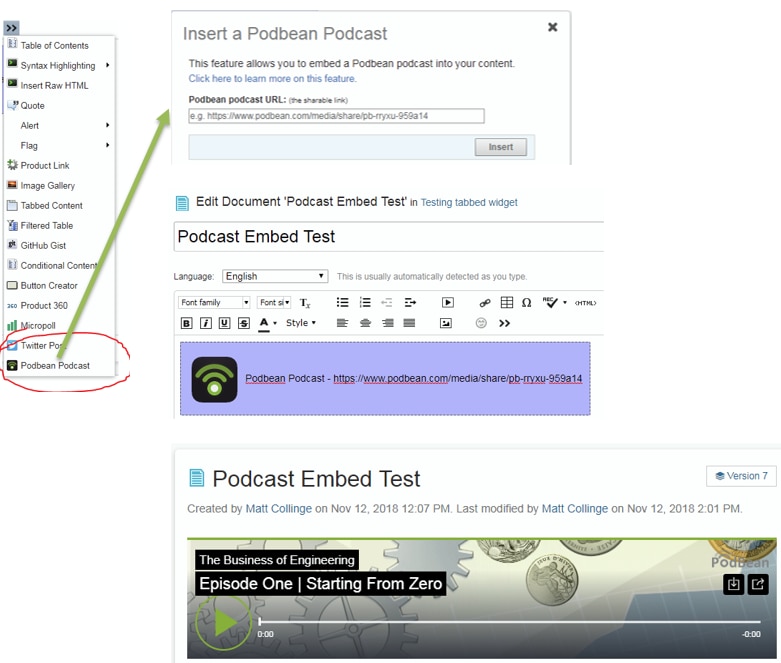
Task: Open Matt Collinge creator profile link
Action: (278, 509)
